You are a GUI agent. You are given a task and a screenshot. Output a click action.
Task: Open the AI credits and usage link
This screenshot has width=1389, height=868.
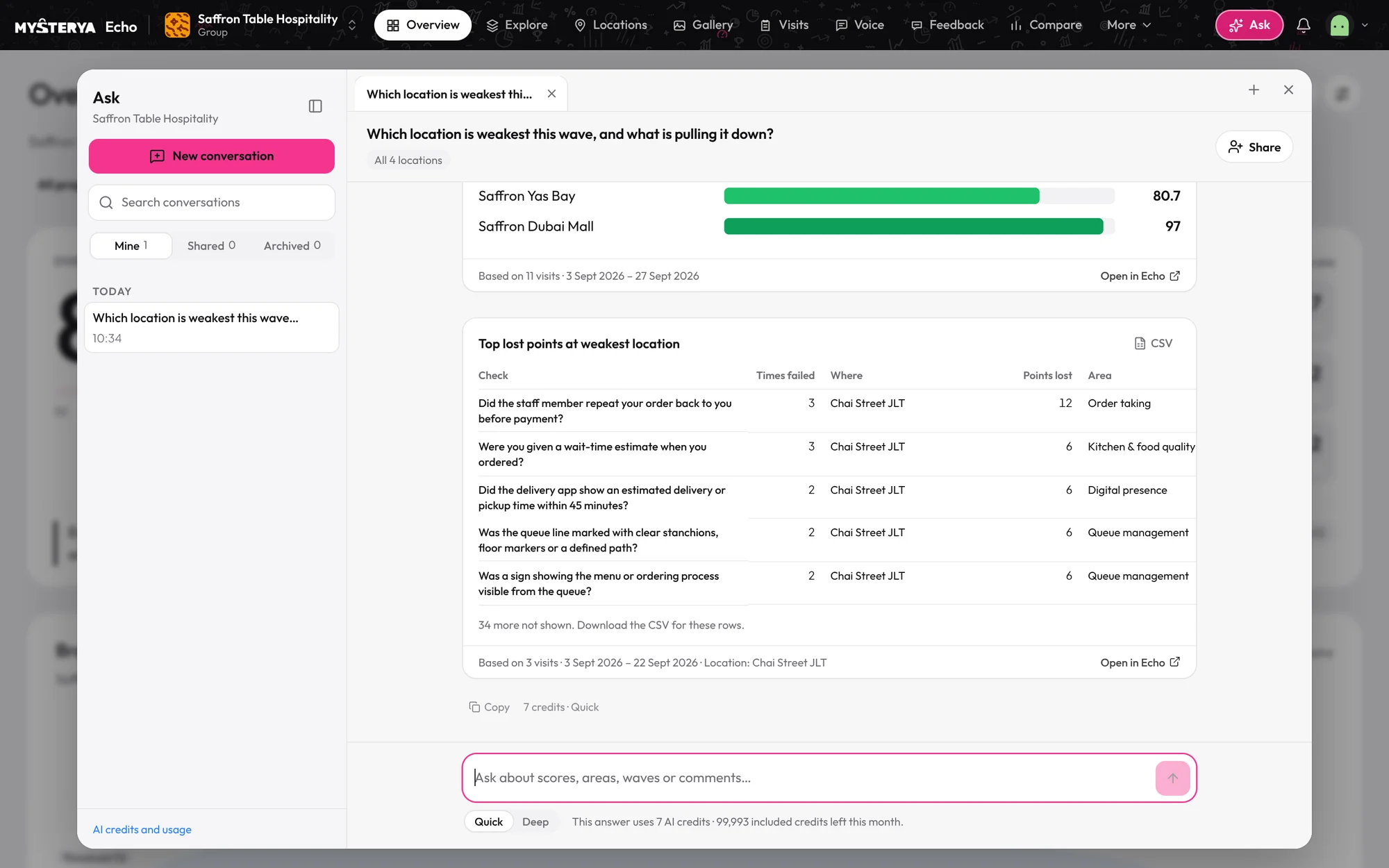pyautogui.click(x=142, y=829)
